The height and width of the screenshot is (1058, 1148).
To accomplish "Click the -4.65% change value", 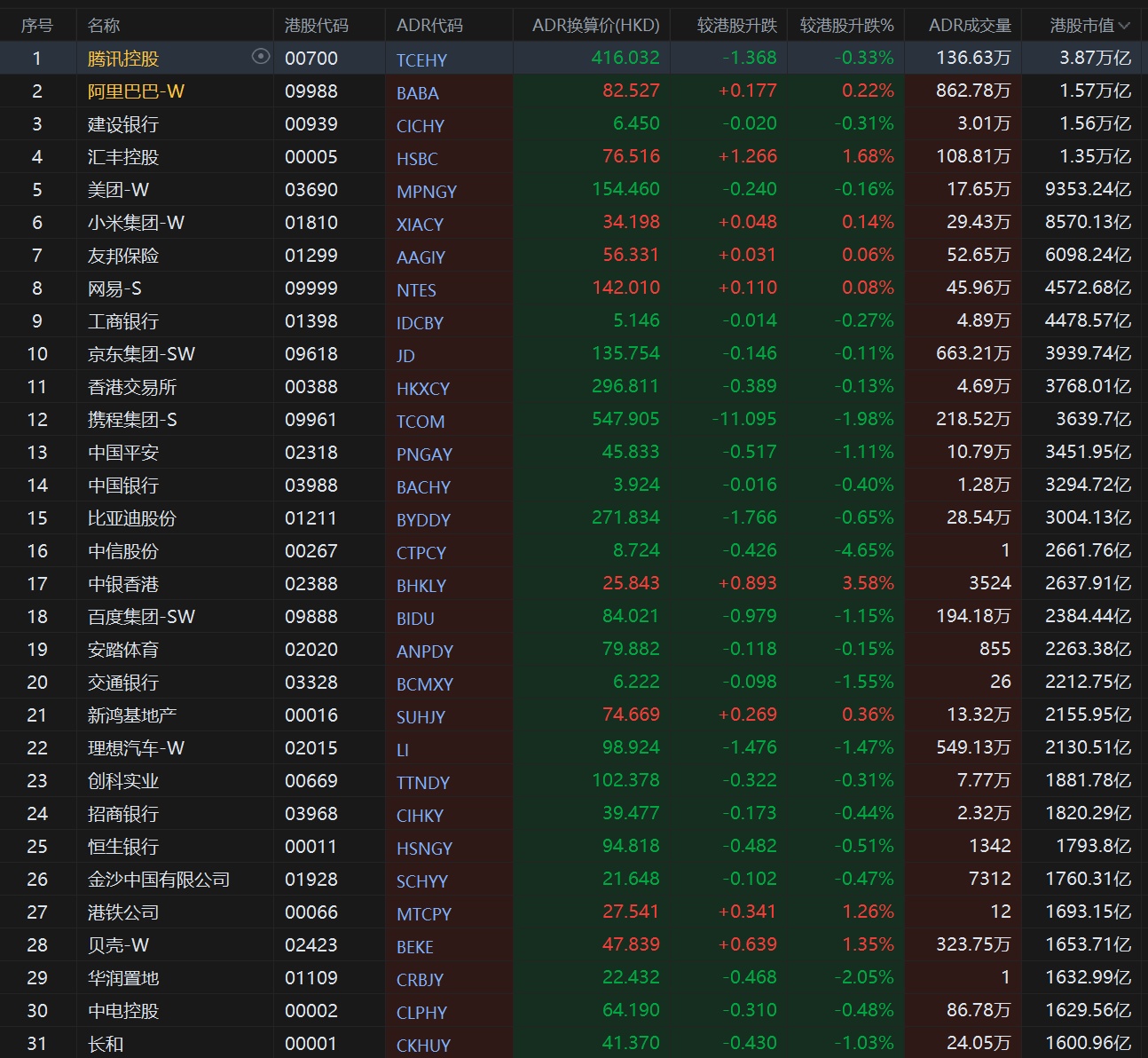I will (864, 550).
